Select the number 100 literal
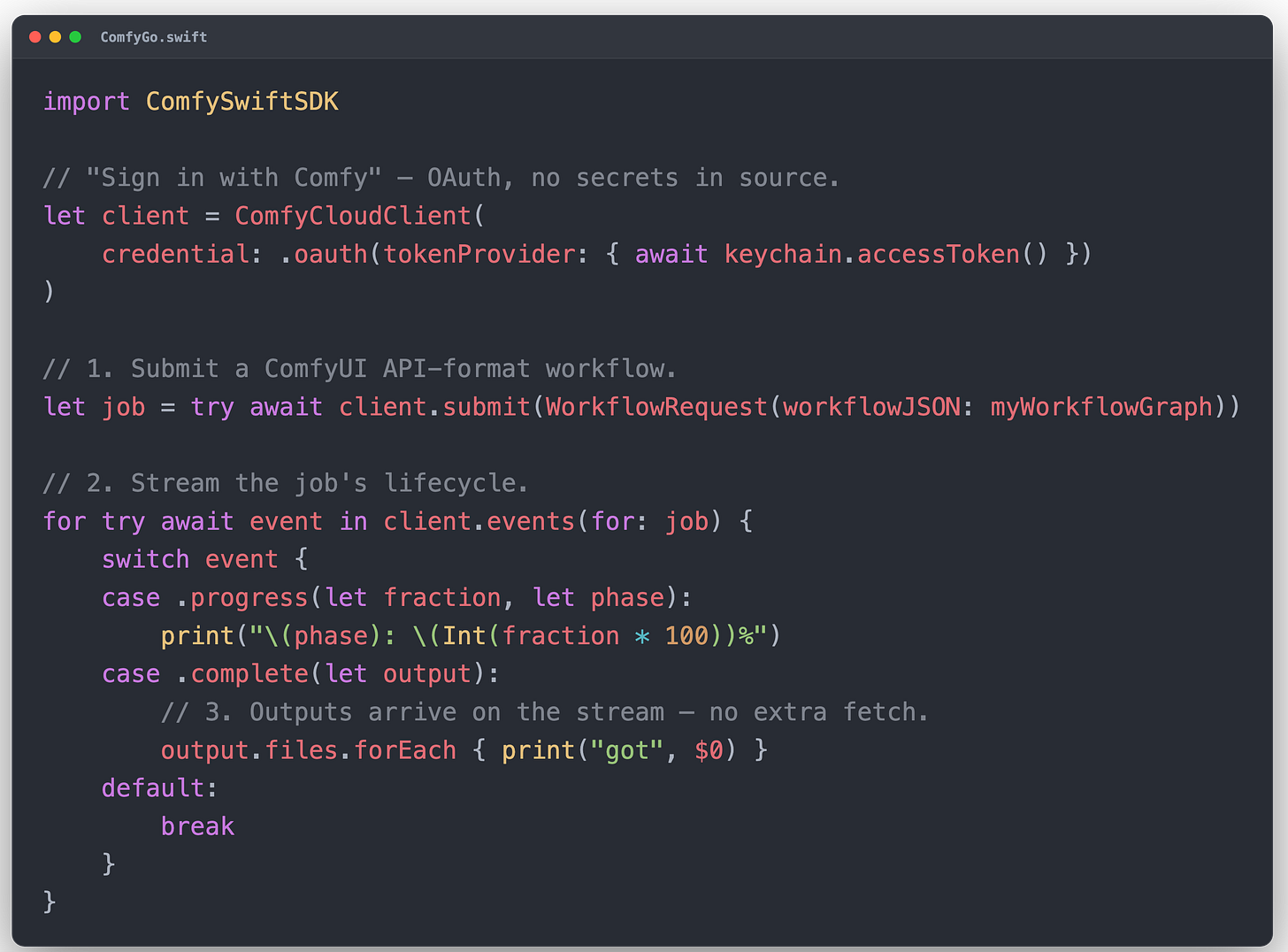1288x952 pixels. tap(686, 635)
